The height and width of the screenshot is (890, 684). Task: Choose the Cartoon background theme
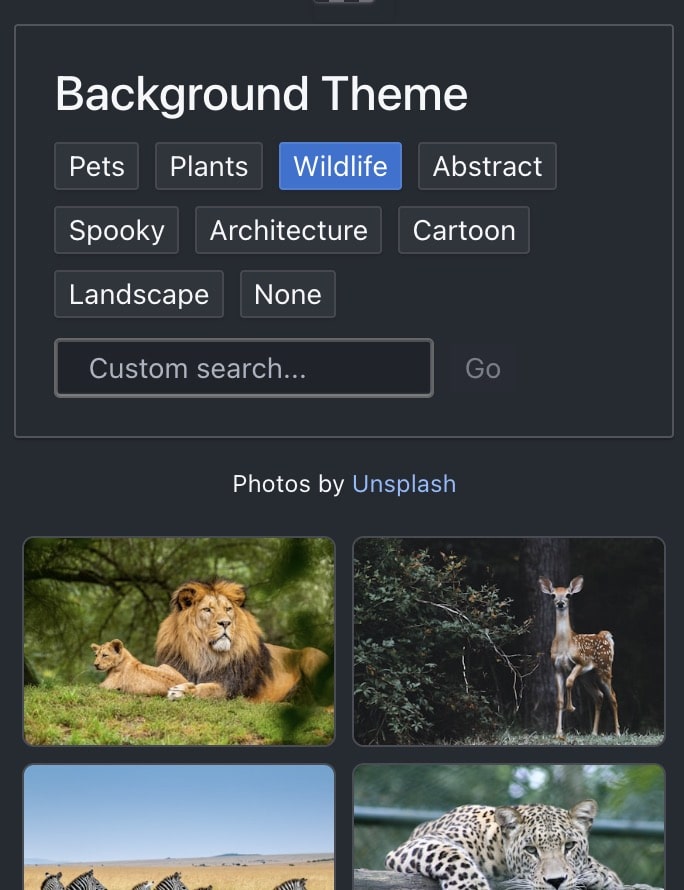click(464, 230)
